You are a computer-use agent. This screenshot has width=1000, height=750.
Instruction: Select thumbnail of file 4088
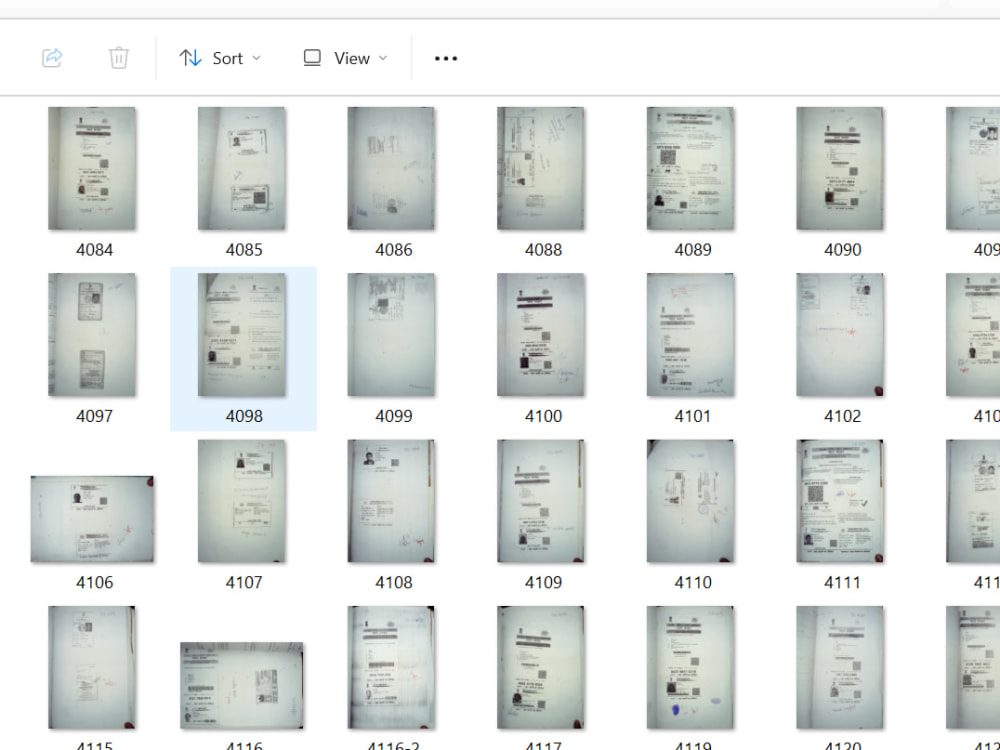[x=541, y=168]
